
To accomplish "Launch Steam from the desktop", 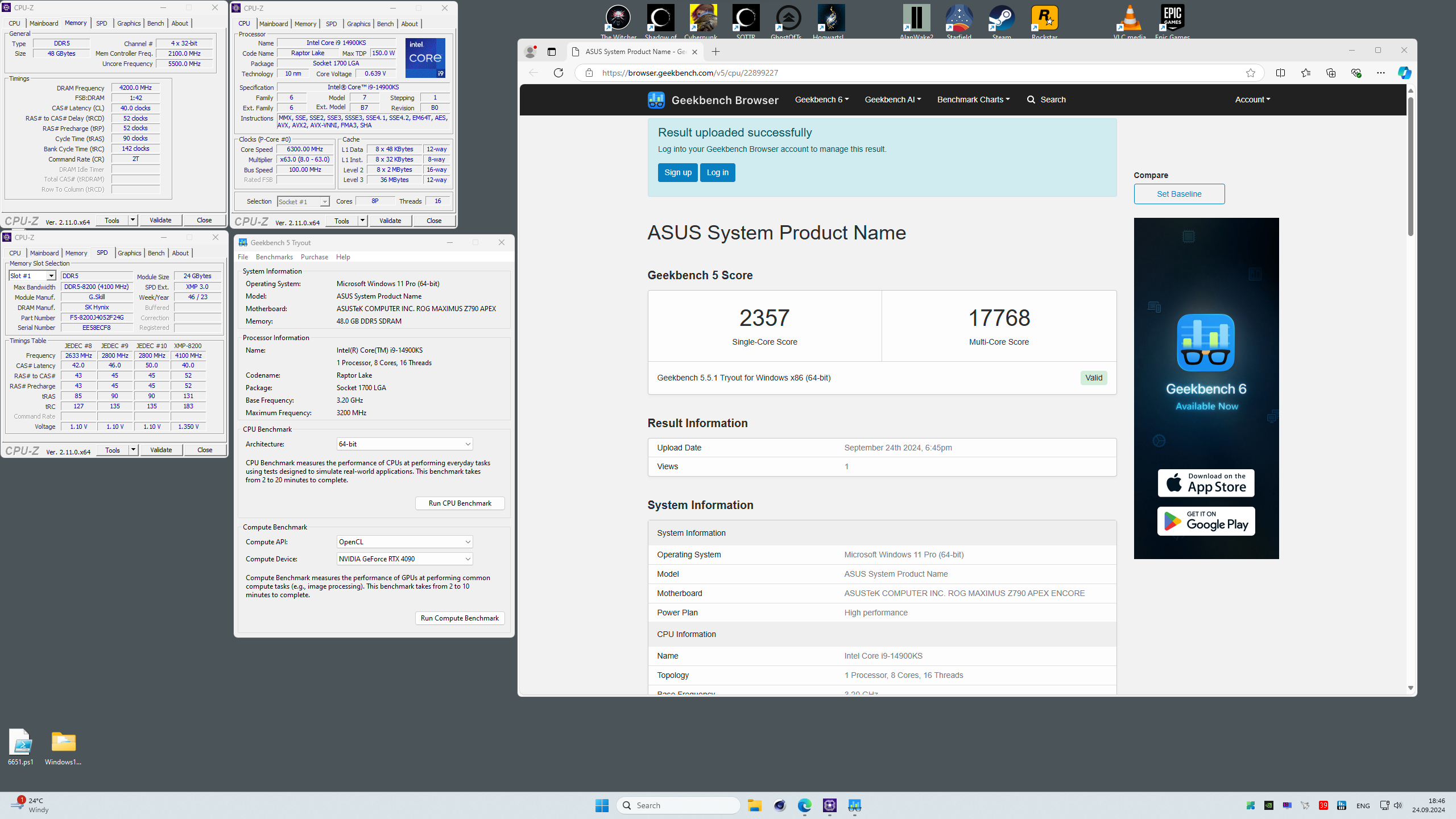I will pyautogui.click(x=1002, y=22).
